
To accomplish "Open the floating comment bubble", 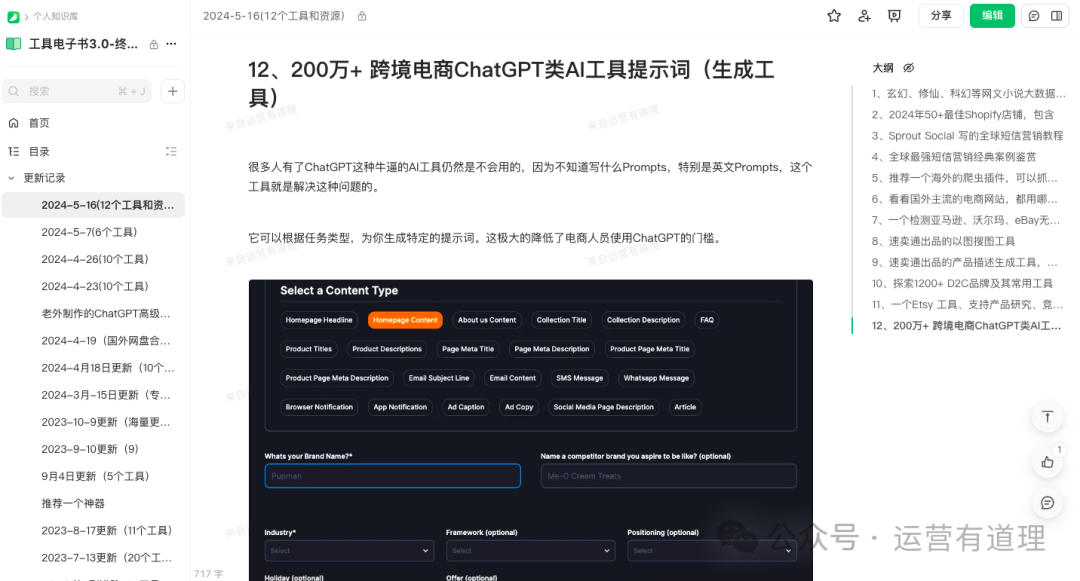I will click(x=1047, y=503).
